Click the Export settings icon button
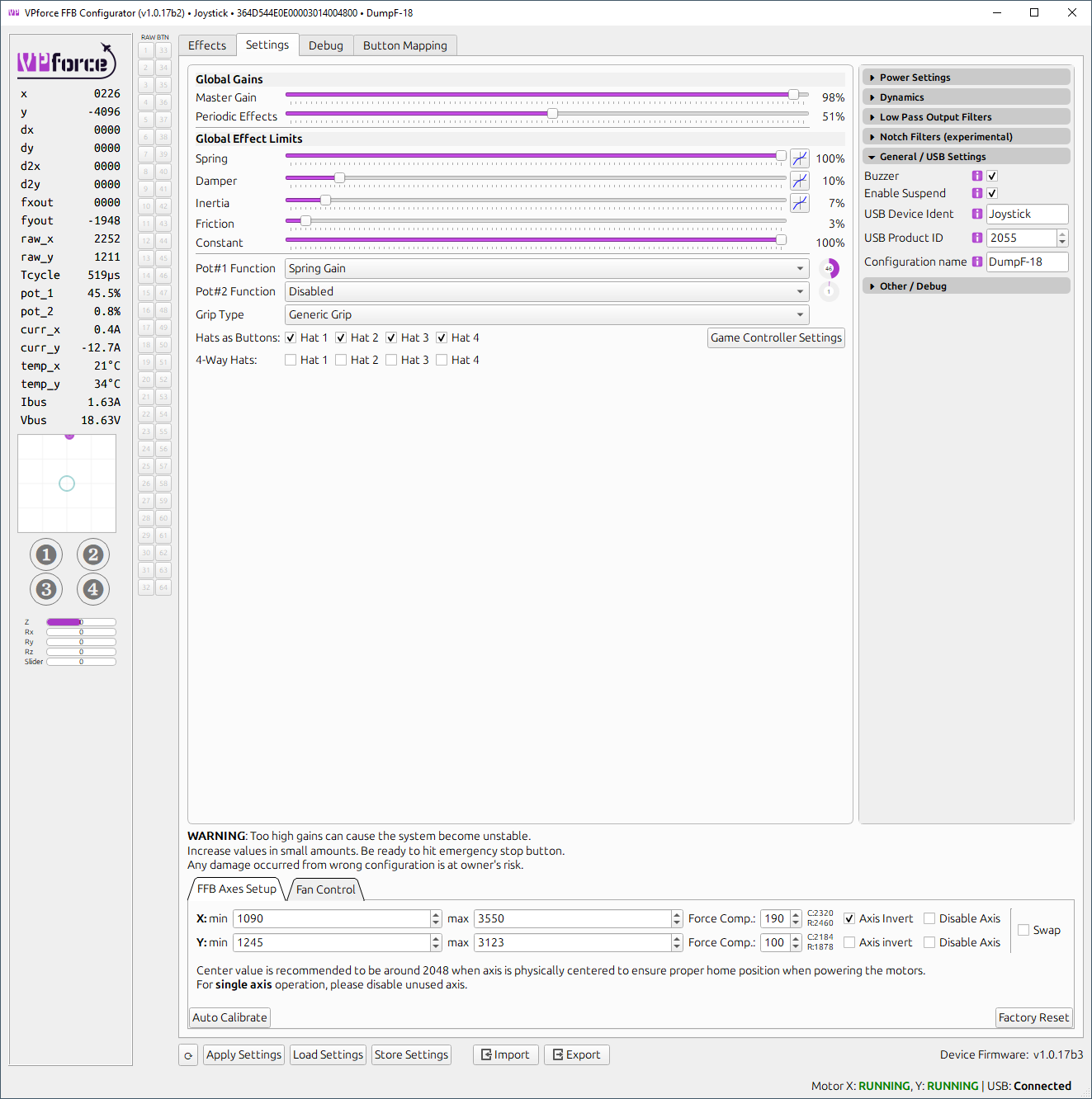This screenshot has width=1092, height=1099. [576, 1054]
